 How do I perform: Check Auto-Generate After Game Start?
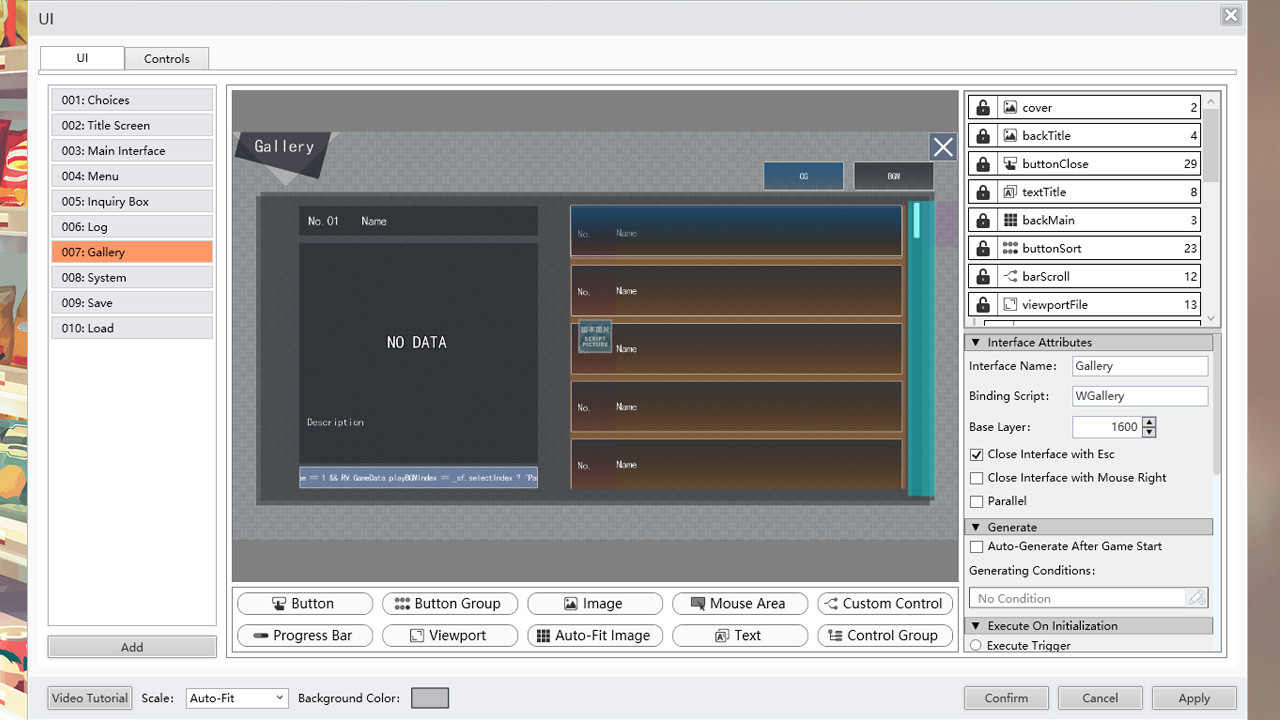(977, 546)
